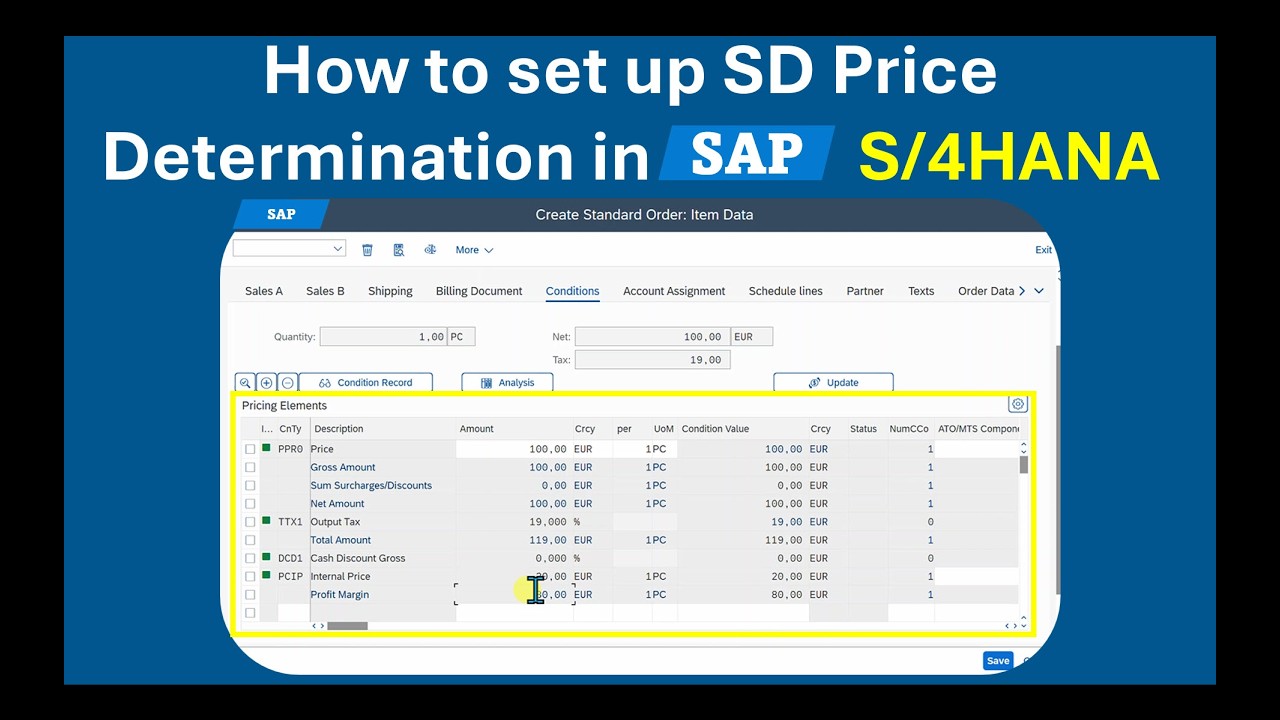The width and height of the screenshot is (1280, 720).
Task: Click the SAP logo in the header
Action: [x=281, y=214]
